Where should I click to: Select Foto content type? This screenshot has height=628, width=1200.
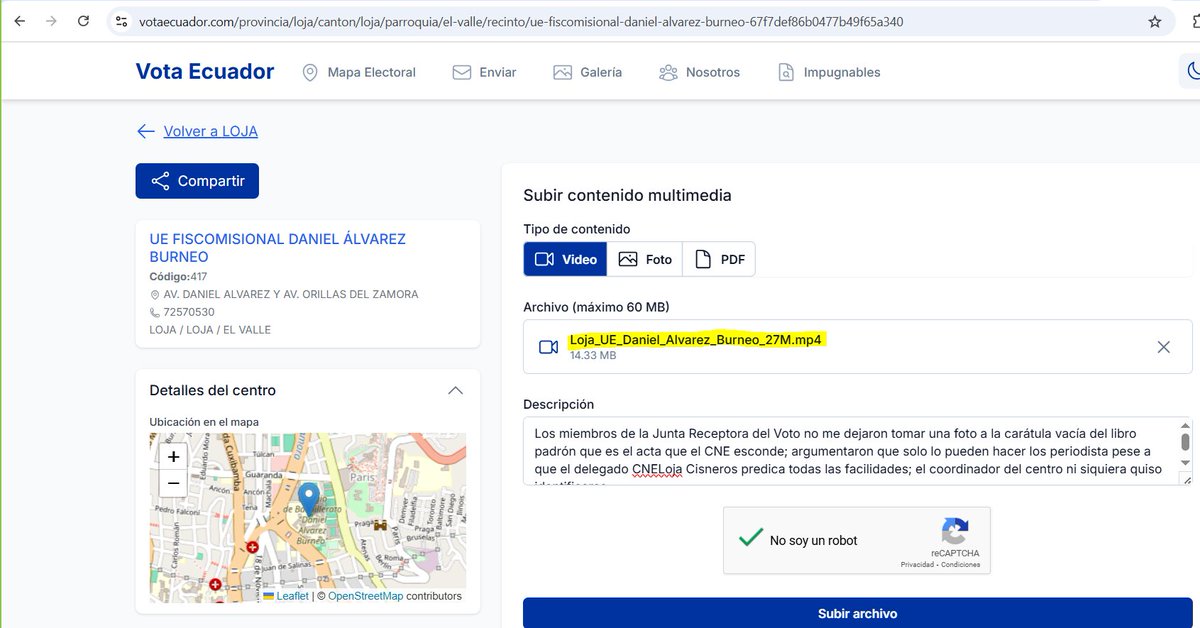645,259
